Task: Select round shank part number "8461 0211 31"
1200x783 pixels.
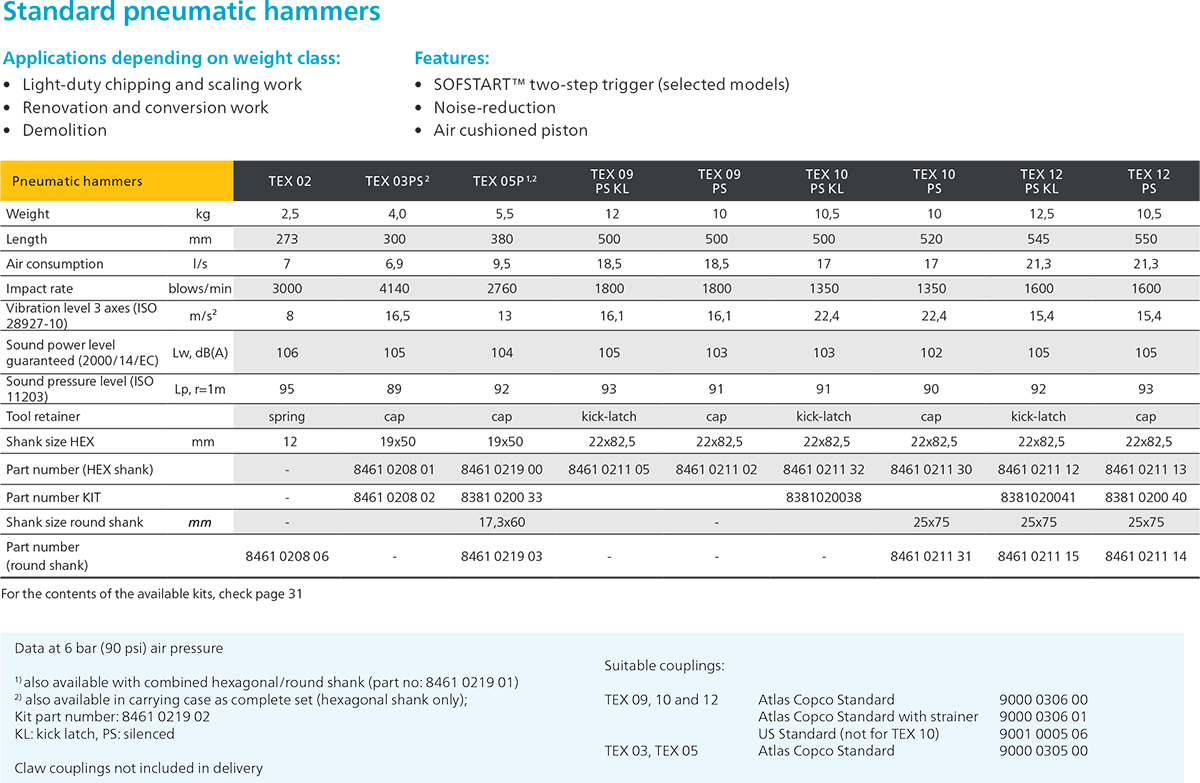Action: click(x=932, y=556)
